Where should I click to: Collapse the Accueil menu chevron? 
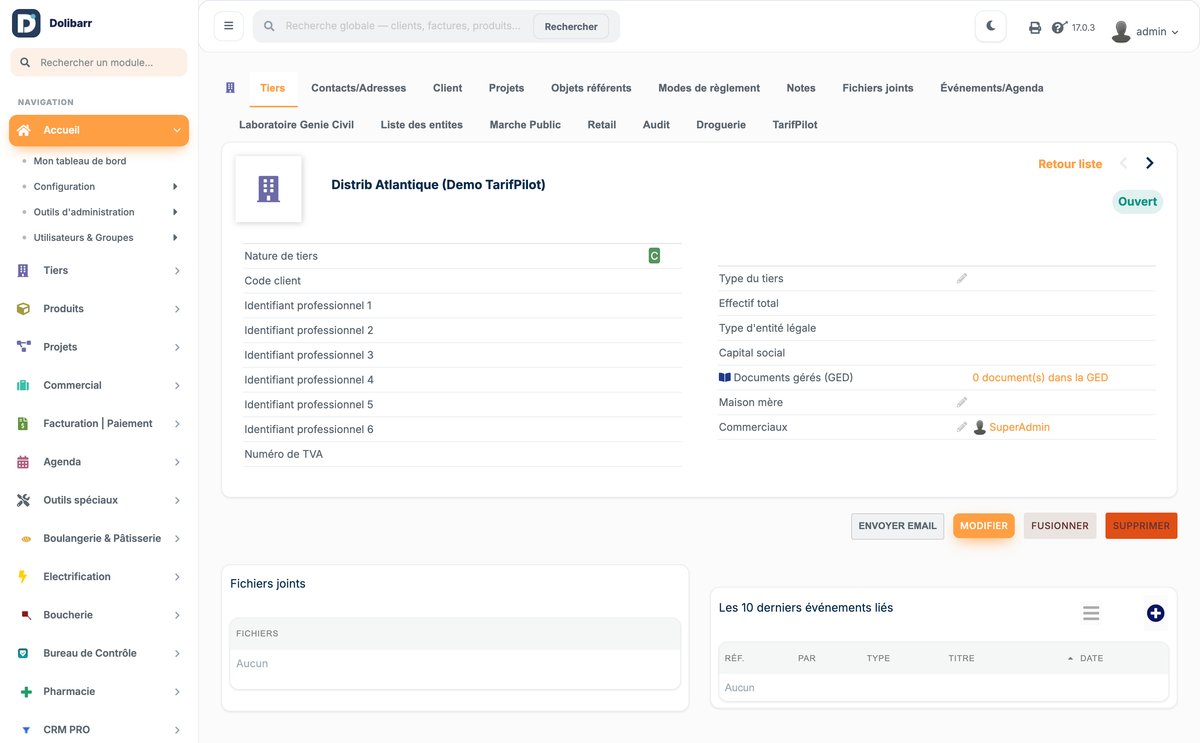tap(177, 130)
